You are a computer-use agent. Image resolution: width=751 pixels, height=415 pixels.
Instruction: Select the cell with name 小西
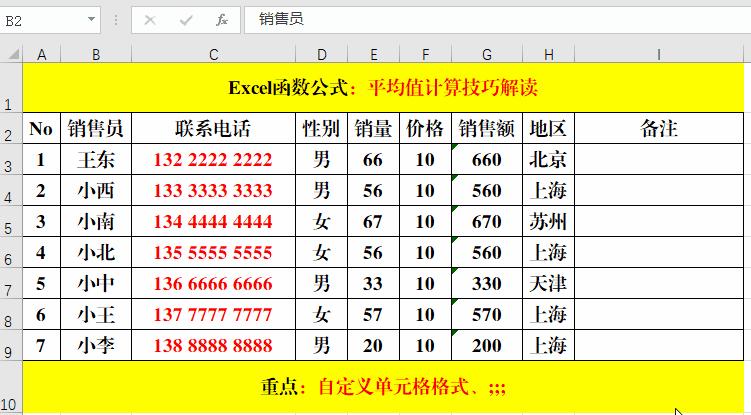(x=96, y=190)
